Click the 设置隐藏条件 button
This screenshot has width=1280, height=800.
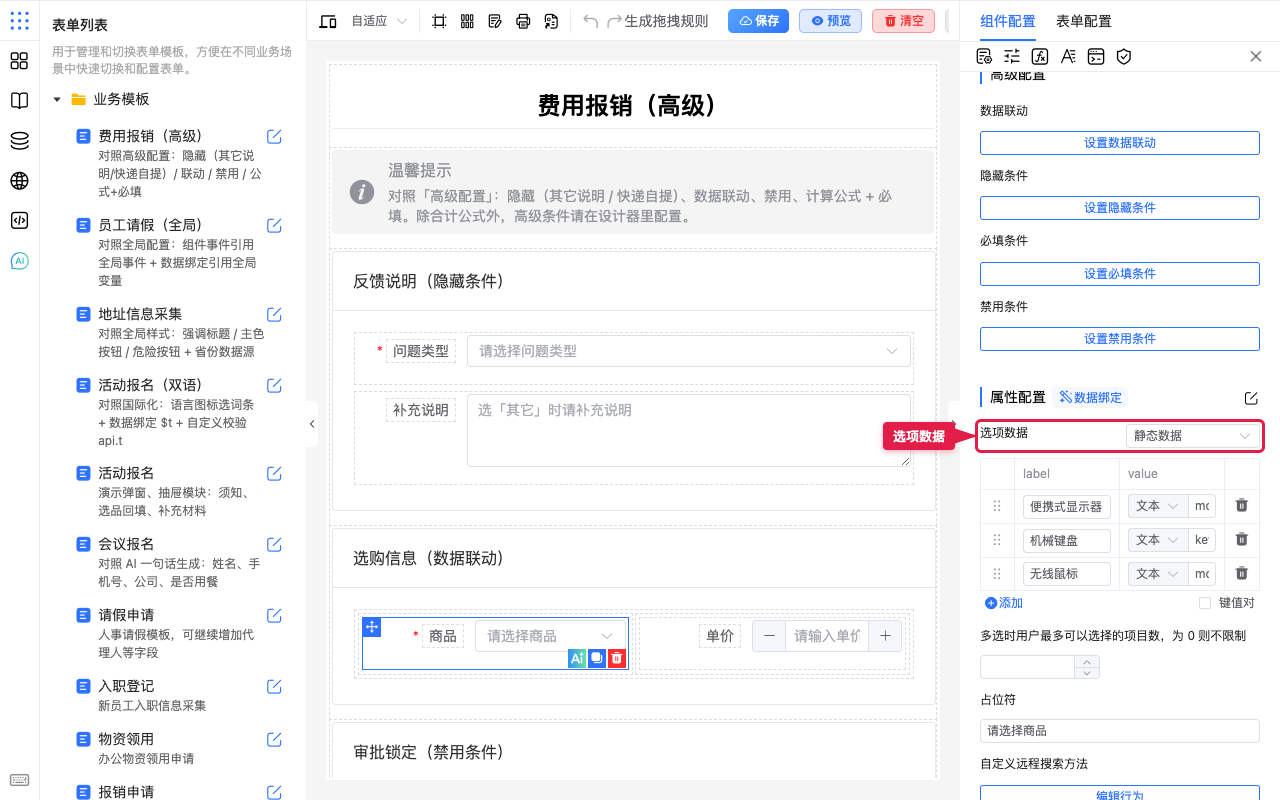coord(1120,208)
